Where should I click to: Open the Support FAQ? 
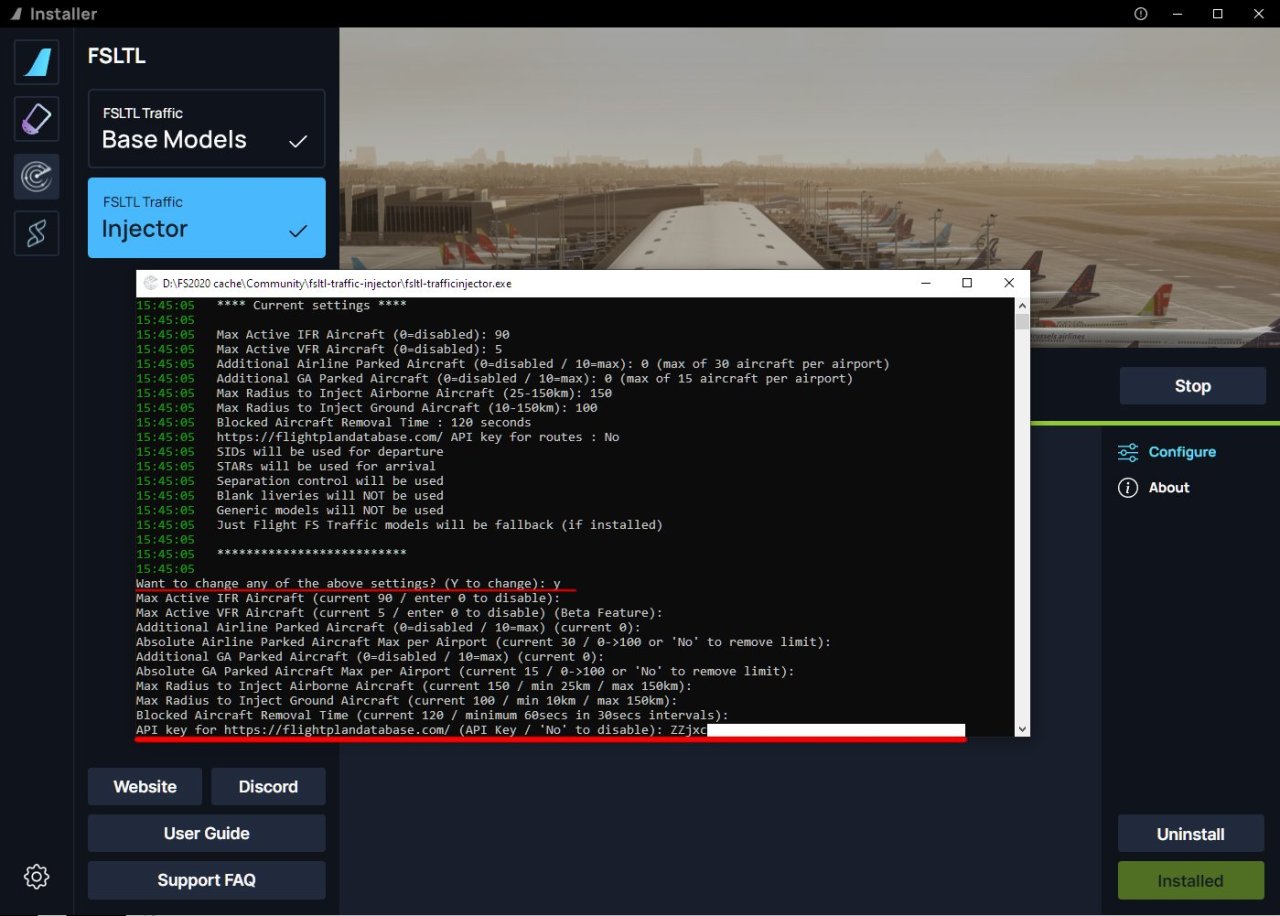point(207,880)
